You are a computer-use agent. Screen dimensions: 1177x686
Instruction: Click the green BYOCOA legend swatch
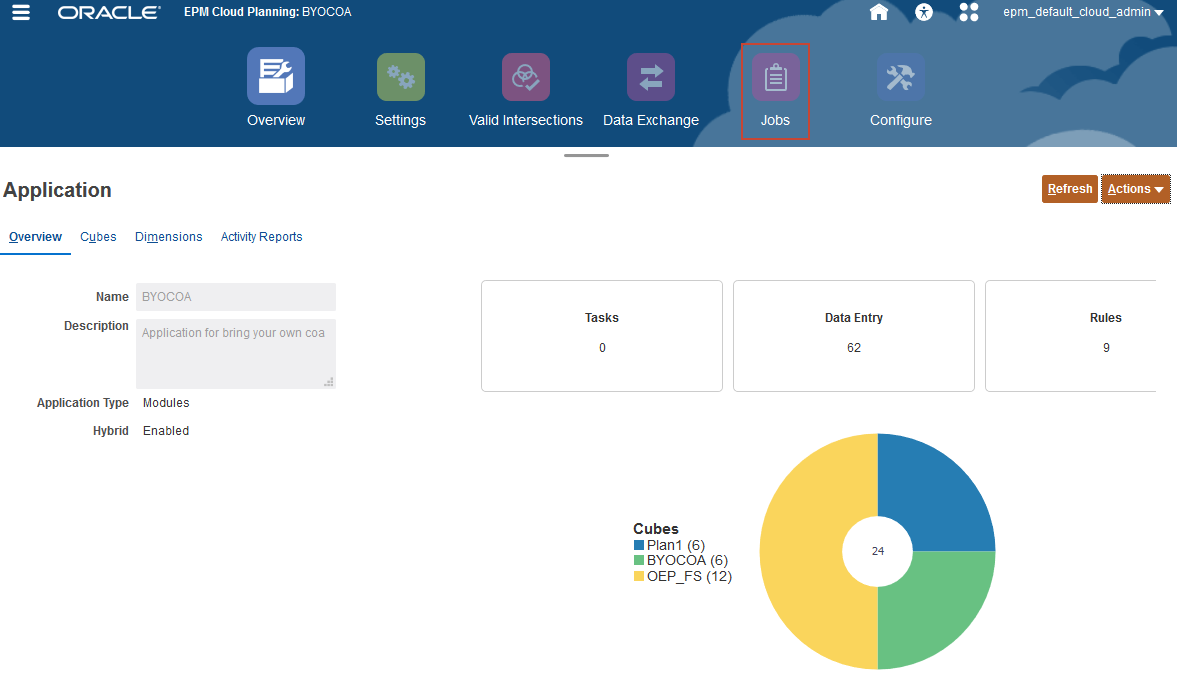click(639, 561)
